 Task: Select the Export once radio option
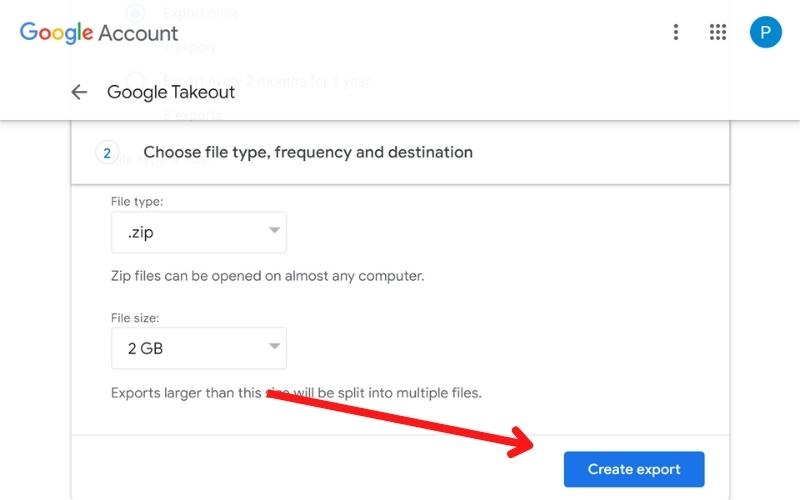click(x=135, y=12)
